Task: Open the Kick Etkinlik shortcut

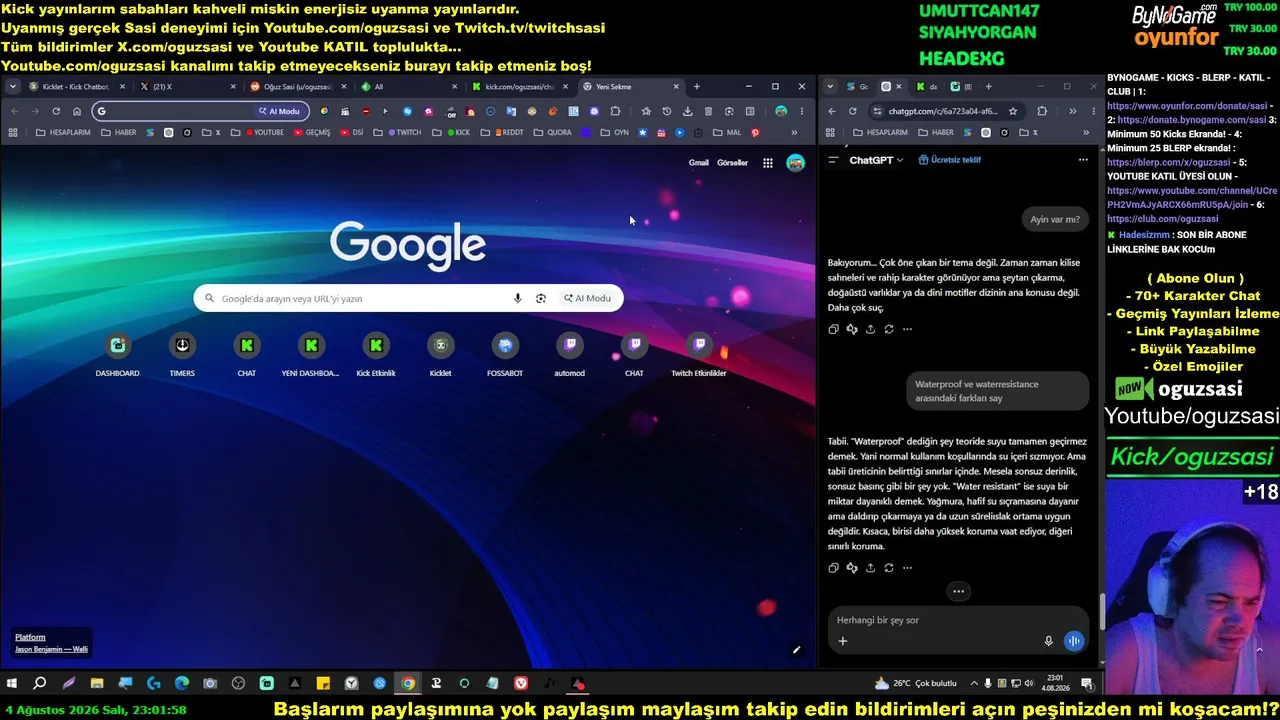Action: (x=376, y=354)
